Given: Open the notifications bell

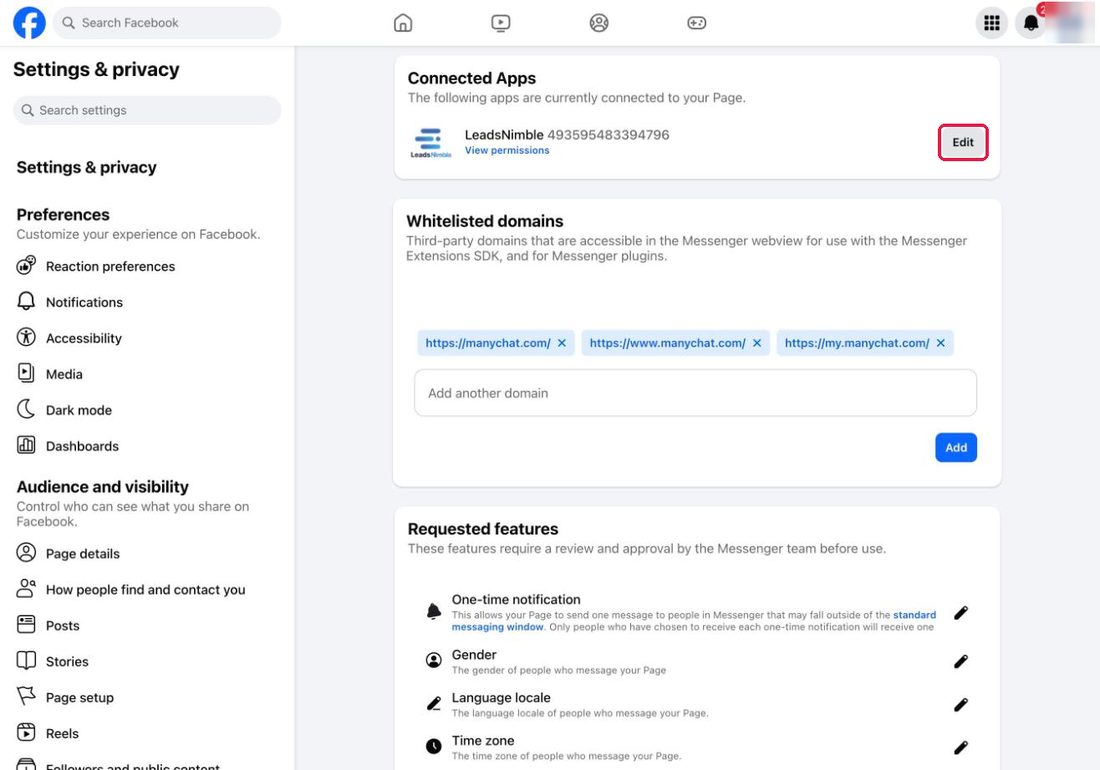Looking at the screenshot, I should [1031, 23].
